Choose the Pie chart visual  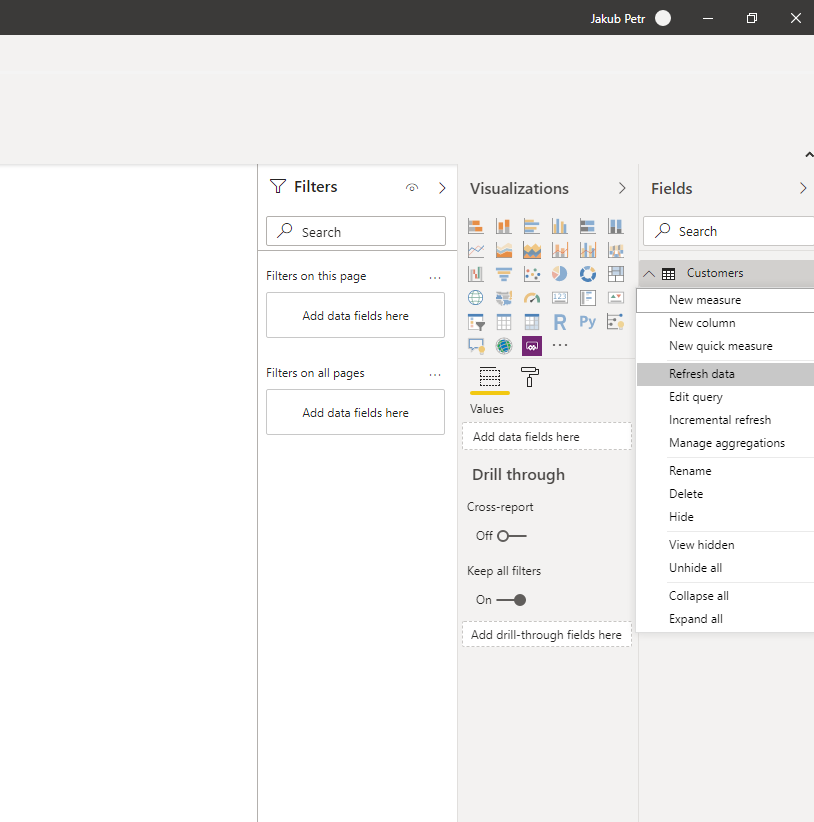pyautogui.click(x=560, y=274)
